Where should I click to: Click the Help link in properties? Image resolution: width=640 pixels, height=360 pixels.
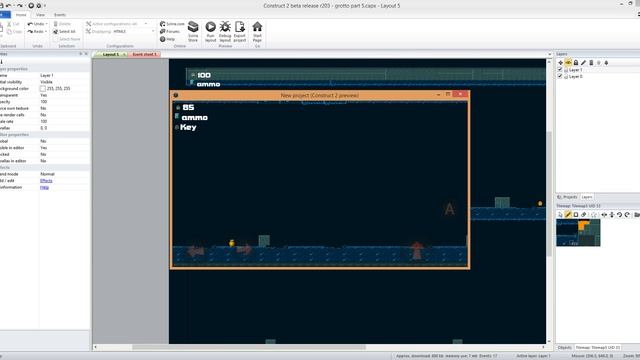click(x=44, y=187)
